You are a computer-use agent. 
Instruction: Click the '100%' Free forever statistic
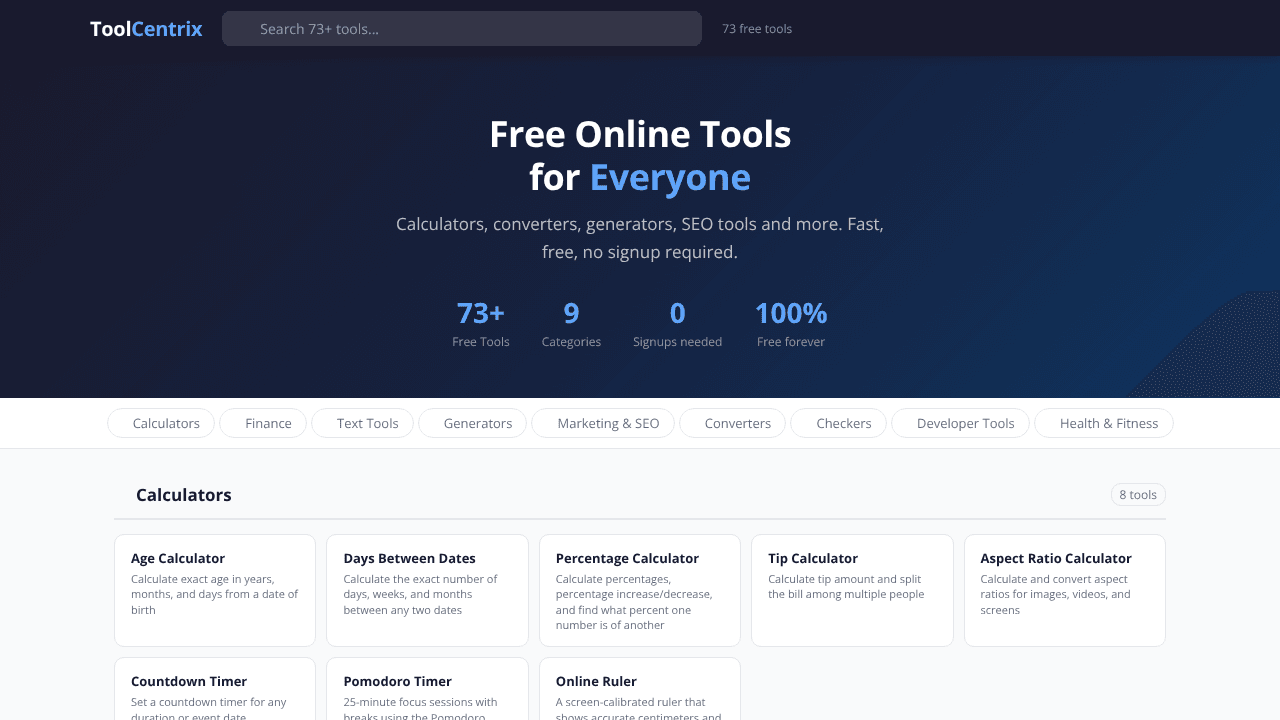(x=791, y=324)
